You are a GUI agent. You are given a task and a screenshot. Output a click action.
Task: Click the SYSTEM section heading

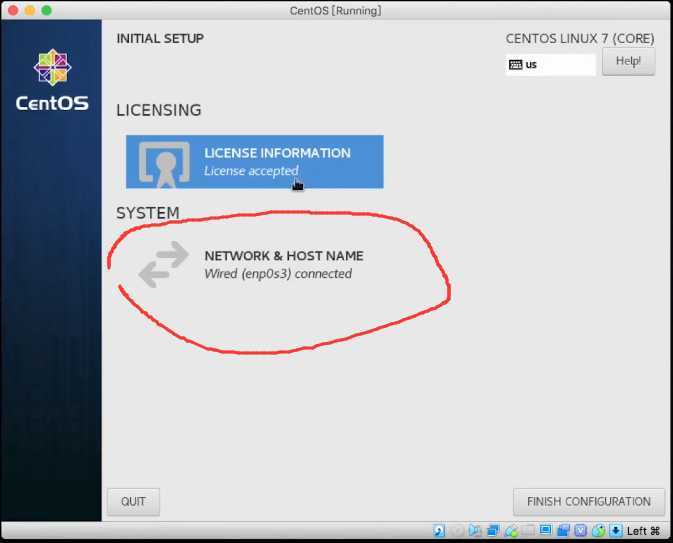[x=148, y=213]
